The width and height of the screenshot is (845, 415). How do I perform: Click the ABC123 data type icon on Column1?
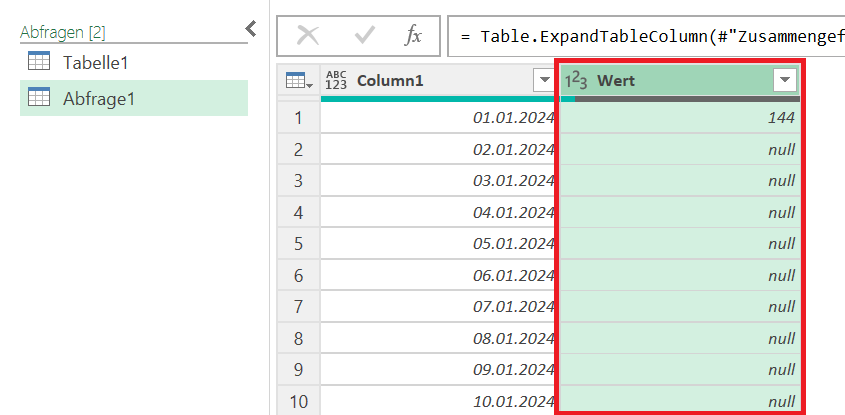coord(336,81)
